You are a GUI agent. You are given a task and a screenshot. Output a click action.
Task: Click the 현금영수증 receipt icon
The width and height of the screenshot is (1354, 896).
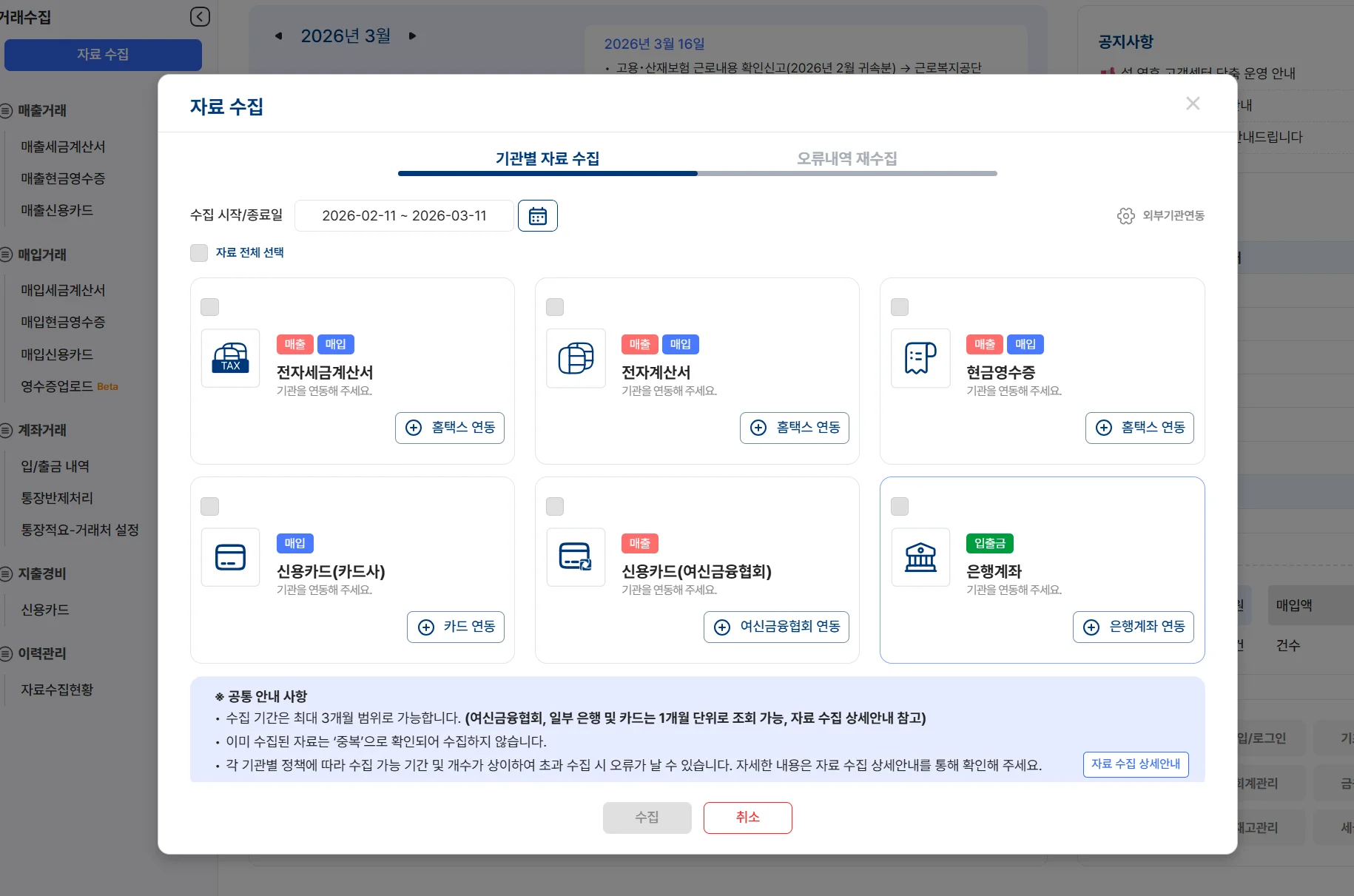coord(920,358)
